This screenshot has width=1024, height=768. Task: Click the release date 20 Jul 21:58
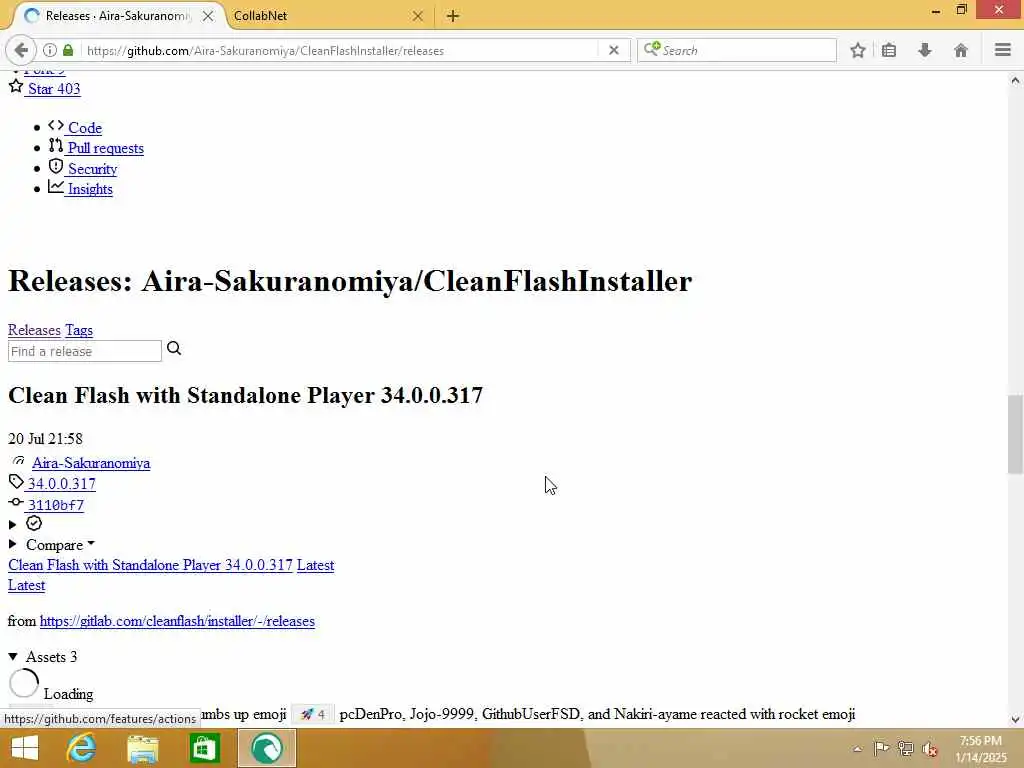tap(45, 439)
